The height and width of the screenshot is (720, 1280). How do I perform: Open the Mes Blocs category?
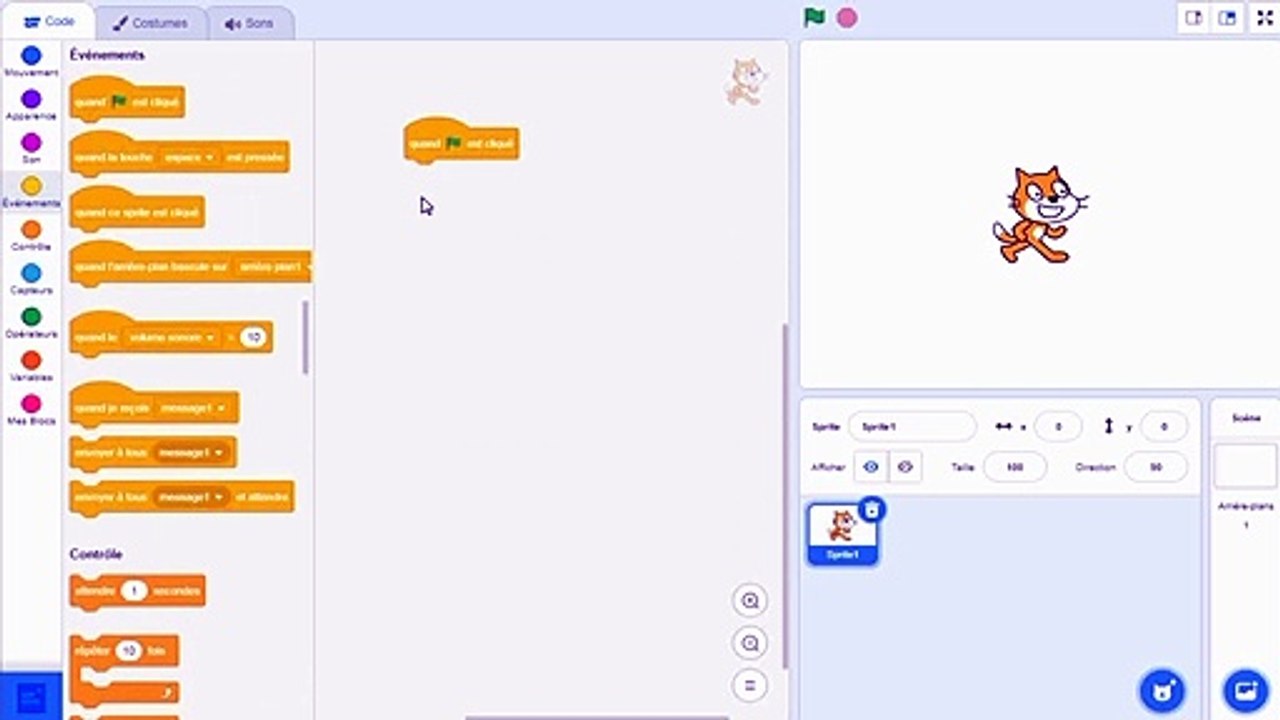[x=31, y=410]
